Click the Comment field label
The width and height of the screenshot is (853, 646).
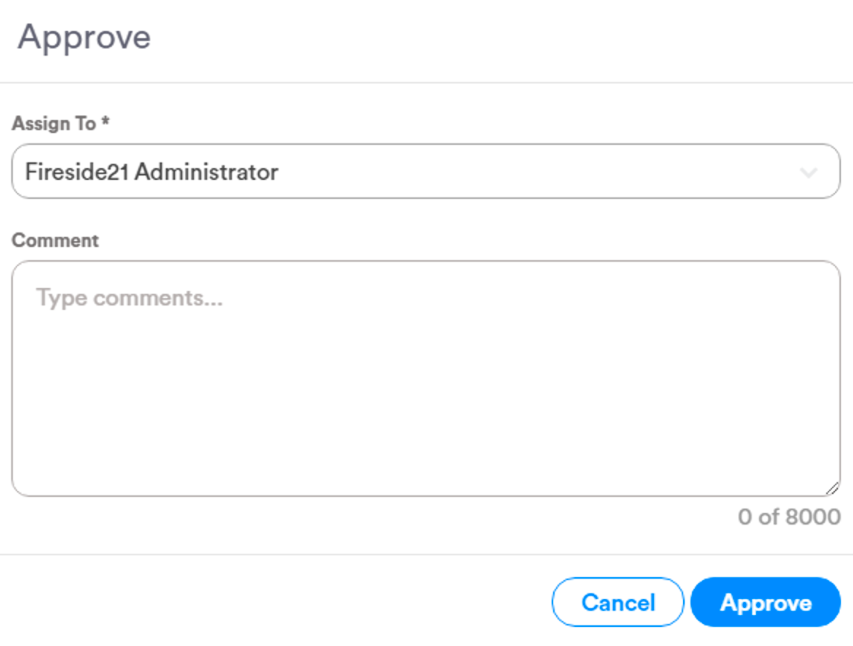tap(55, 240)
